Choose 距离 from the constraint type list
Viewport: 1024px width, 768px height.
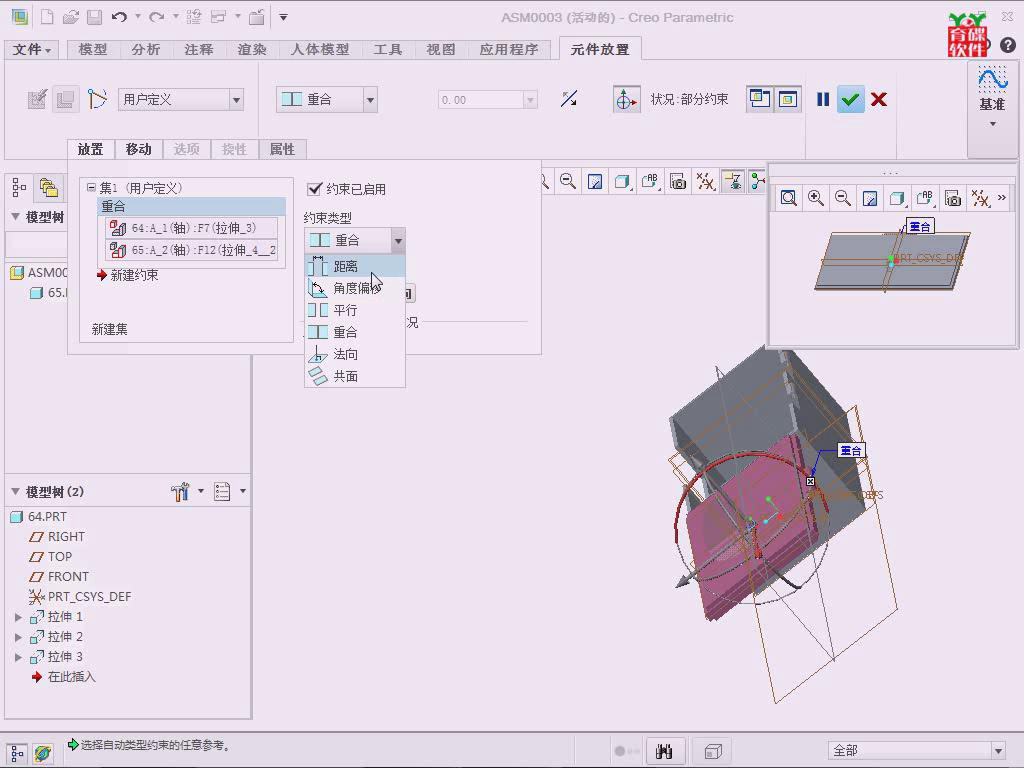click(x=355, y=266)
